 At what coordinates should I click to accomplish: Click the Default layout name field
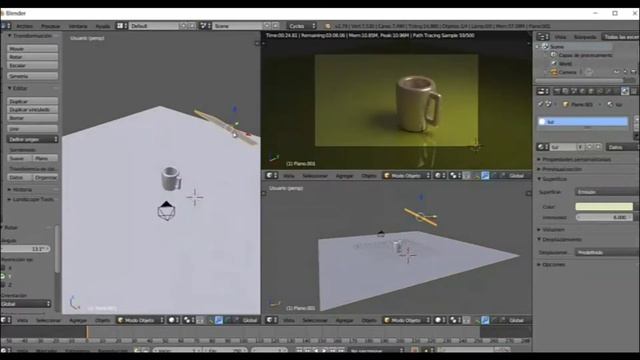tap(153, 26)
